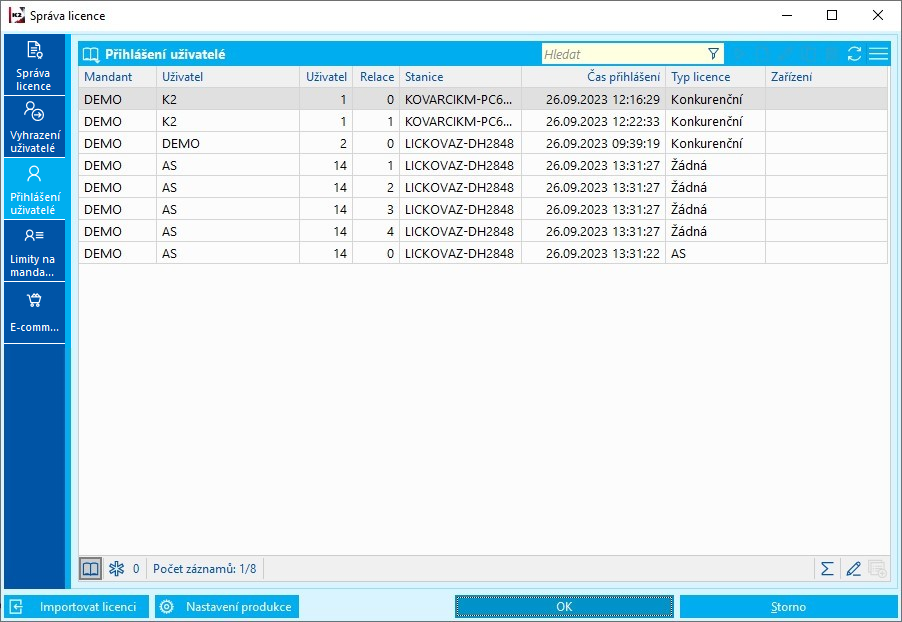Screen dimensions: 902x622
Task: Select row with time 26.09.2023 12:16:29
Action: click(x=483, y=100)
